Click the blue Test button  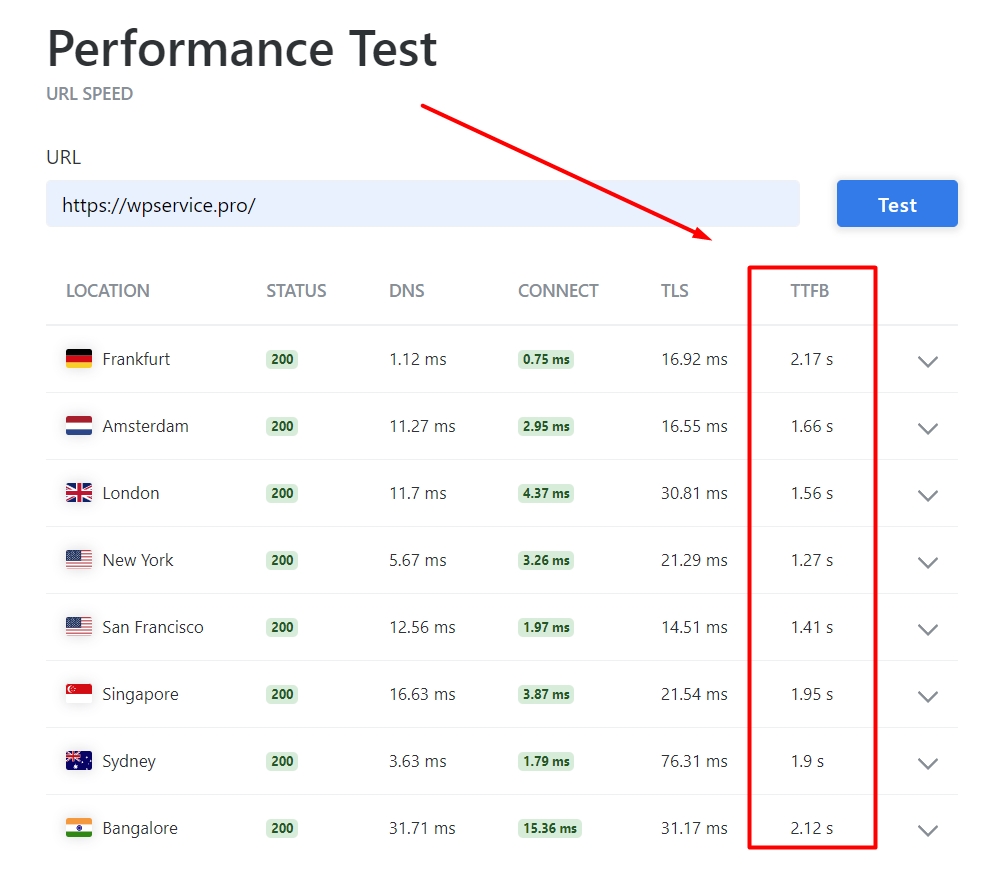tap(897, 203)
